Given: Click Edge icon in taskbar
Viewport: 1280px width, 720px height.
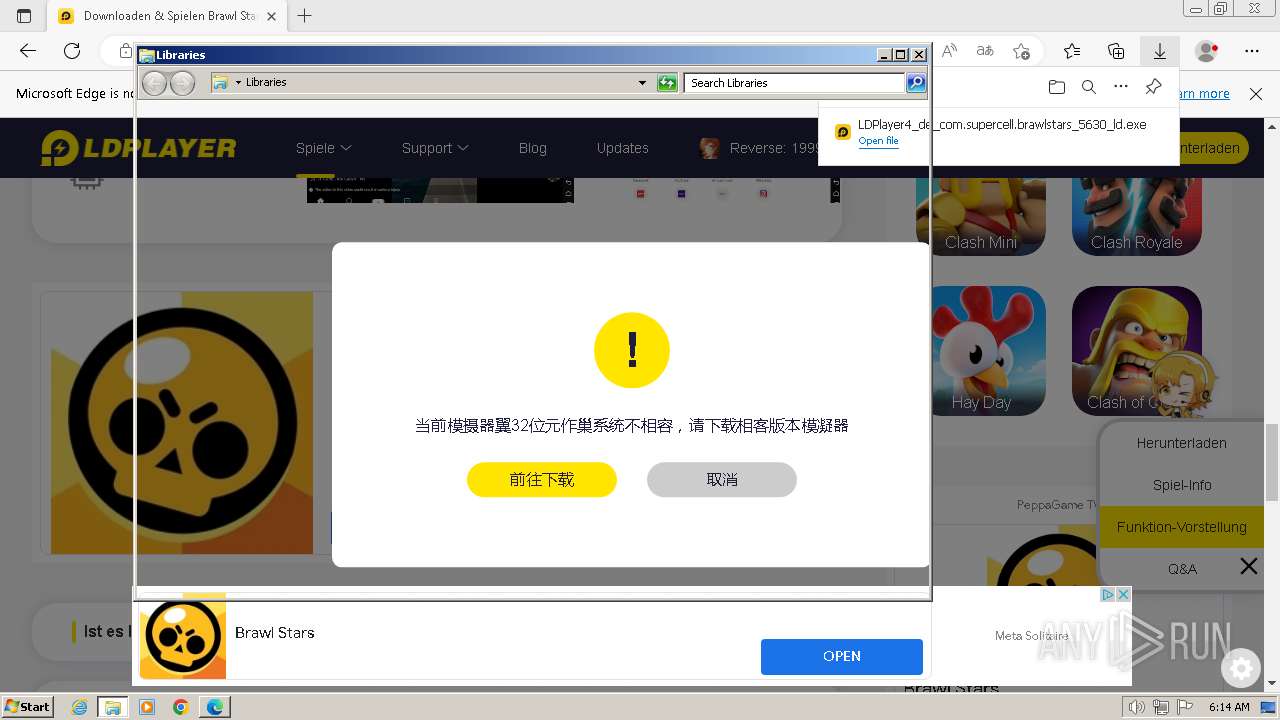Looking at the screenshot, I should (x=215, y=707).
